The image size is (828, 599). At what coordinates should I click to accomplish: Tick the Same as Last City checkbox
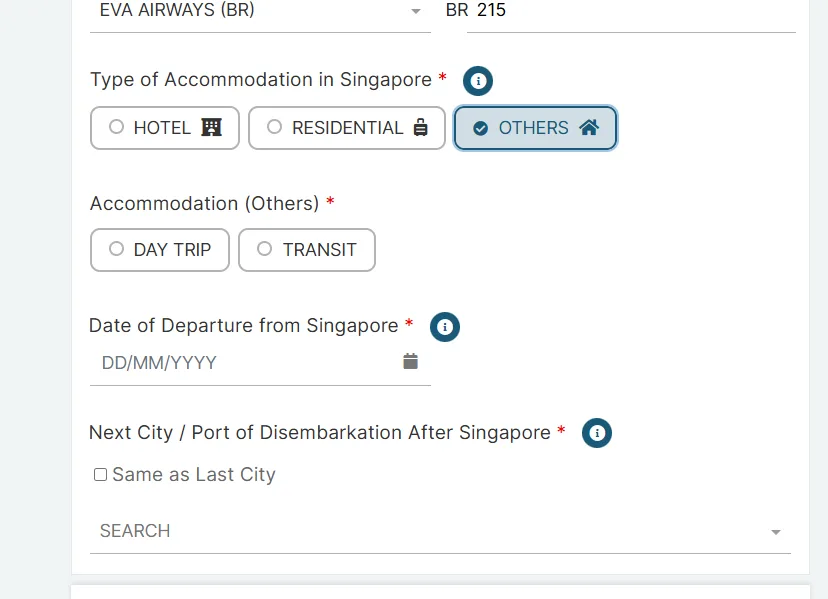[x=100, y=474]
